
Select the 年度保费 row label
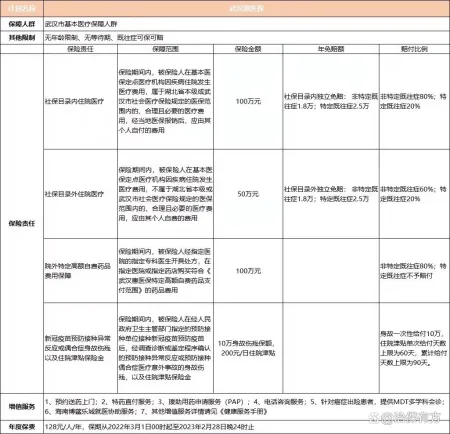coord(22,427)
